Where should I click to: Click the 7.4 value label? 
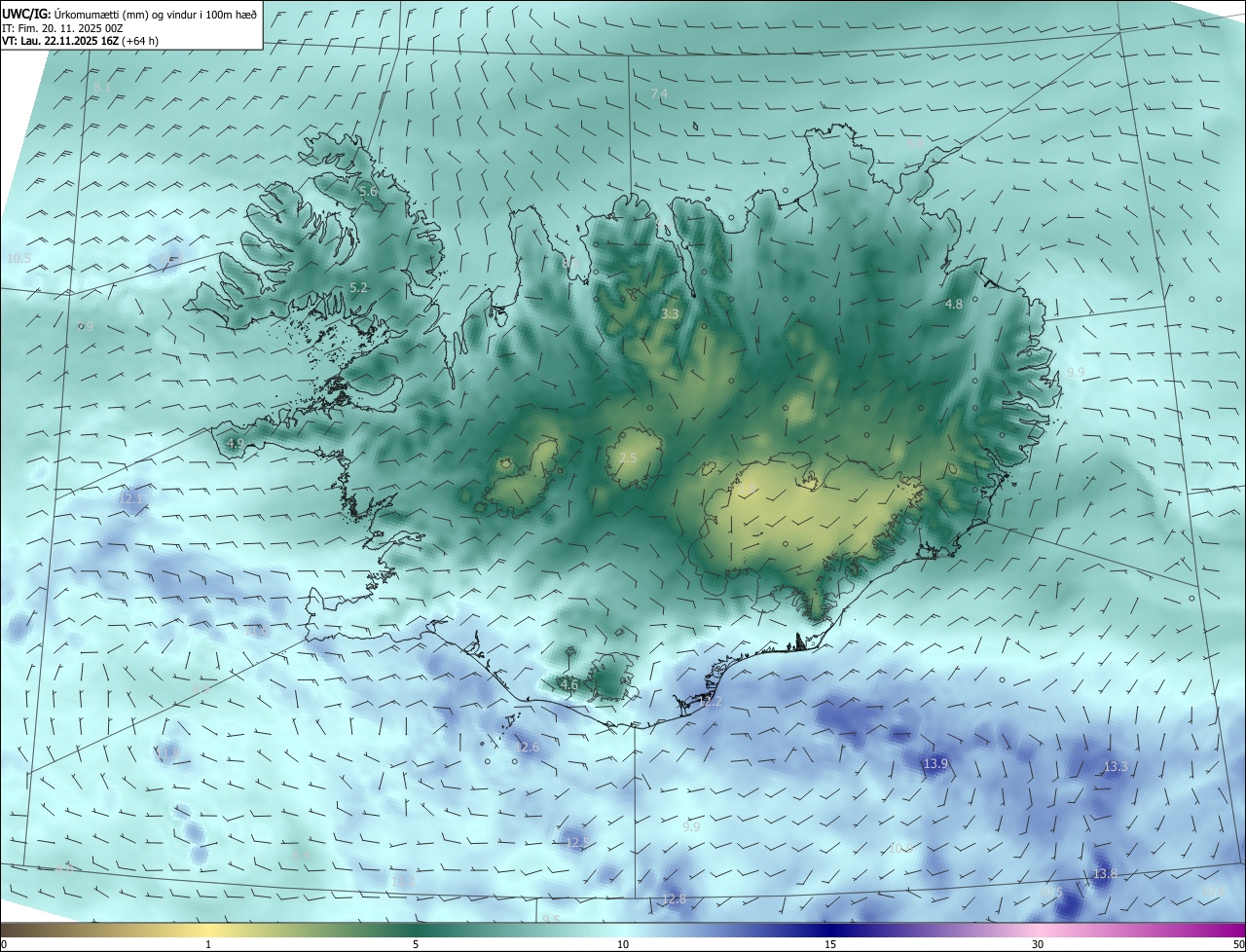coord(659,94)
